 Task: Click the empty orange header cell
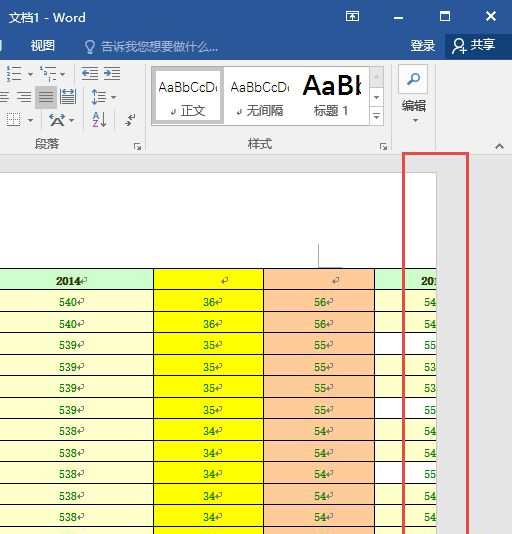[x=319, y=280]
